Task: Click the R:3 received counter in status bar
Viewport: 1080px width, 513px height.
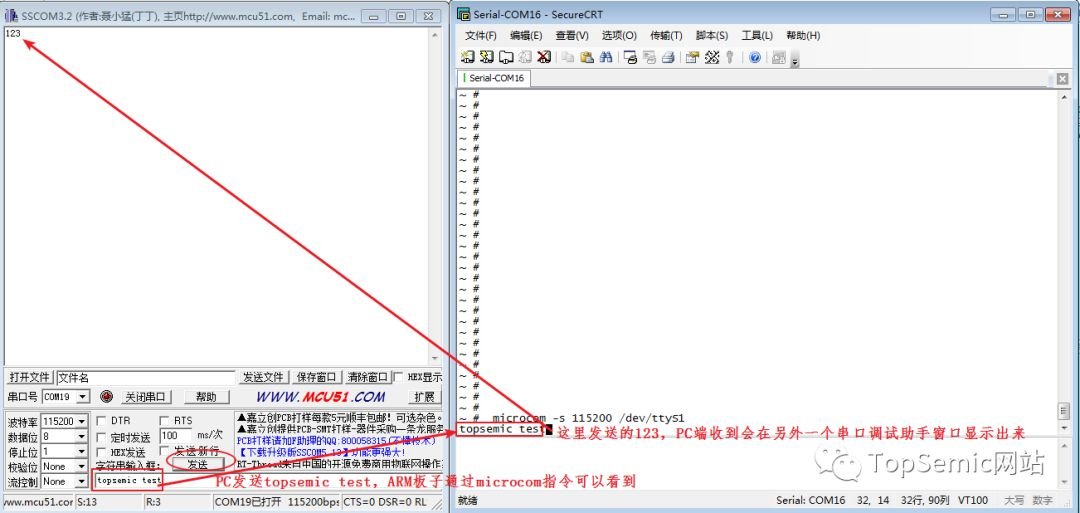Action: (x=177, y=502)
